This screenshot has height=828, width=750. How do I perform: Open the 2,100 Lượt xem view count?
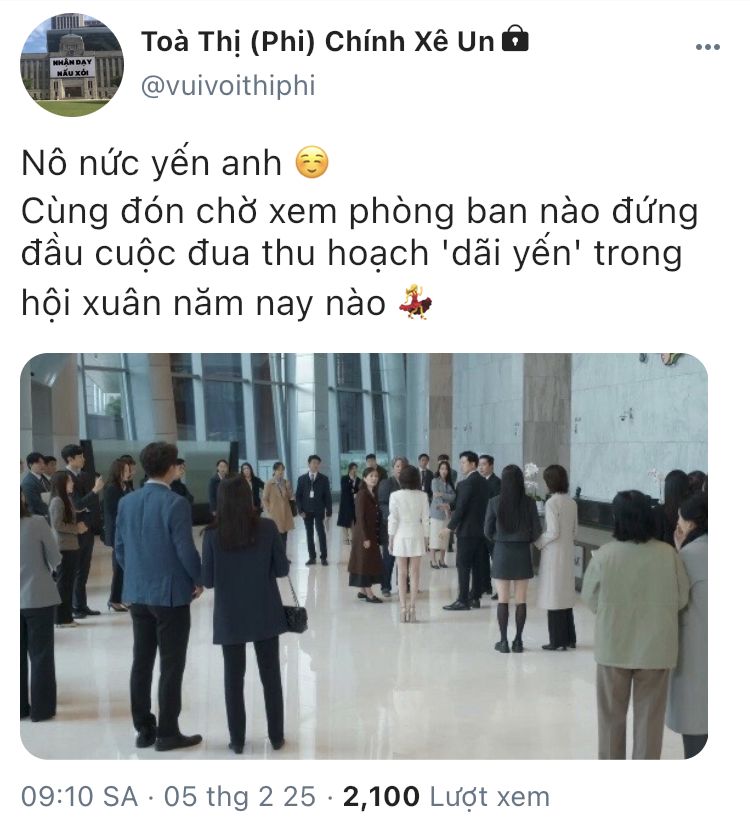[x=446, y=796]
